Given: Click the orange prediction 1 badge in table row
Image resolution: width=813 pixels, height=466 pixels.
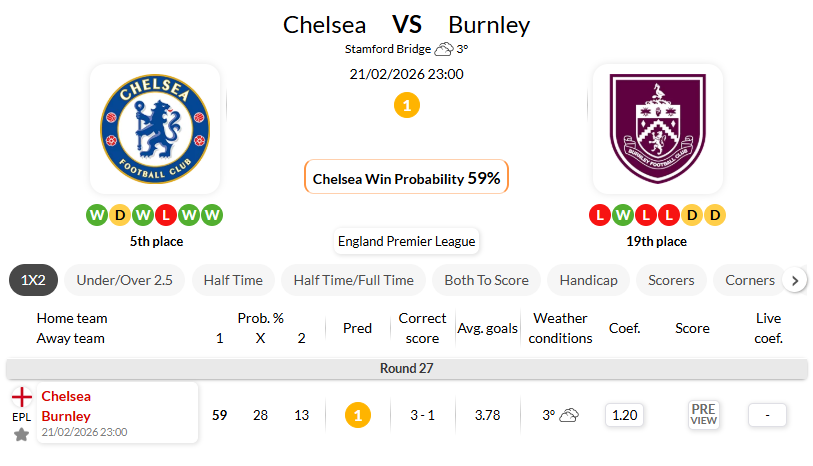Looking at the screenshot, I should (357, 415).
